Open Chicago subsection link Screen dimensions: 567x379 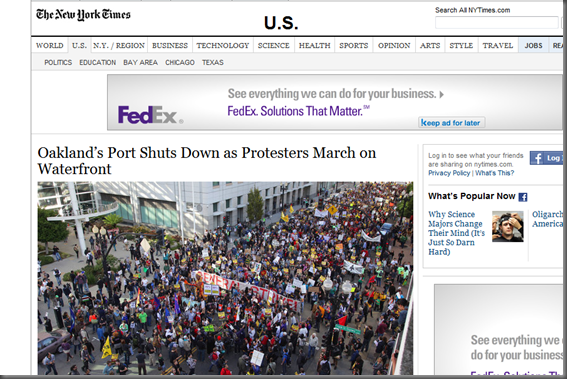180,63
